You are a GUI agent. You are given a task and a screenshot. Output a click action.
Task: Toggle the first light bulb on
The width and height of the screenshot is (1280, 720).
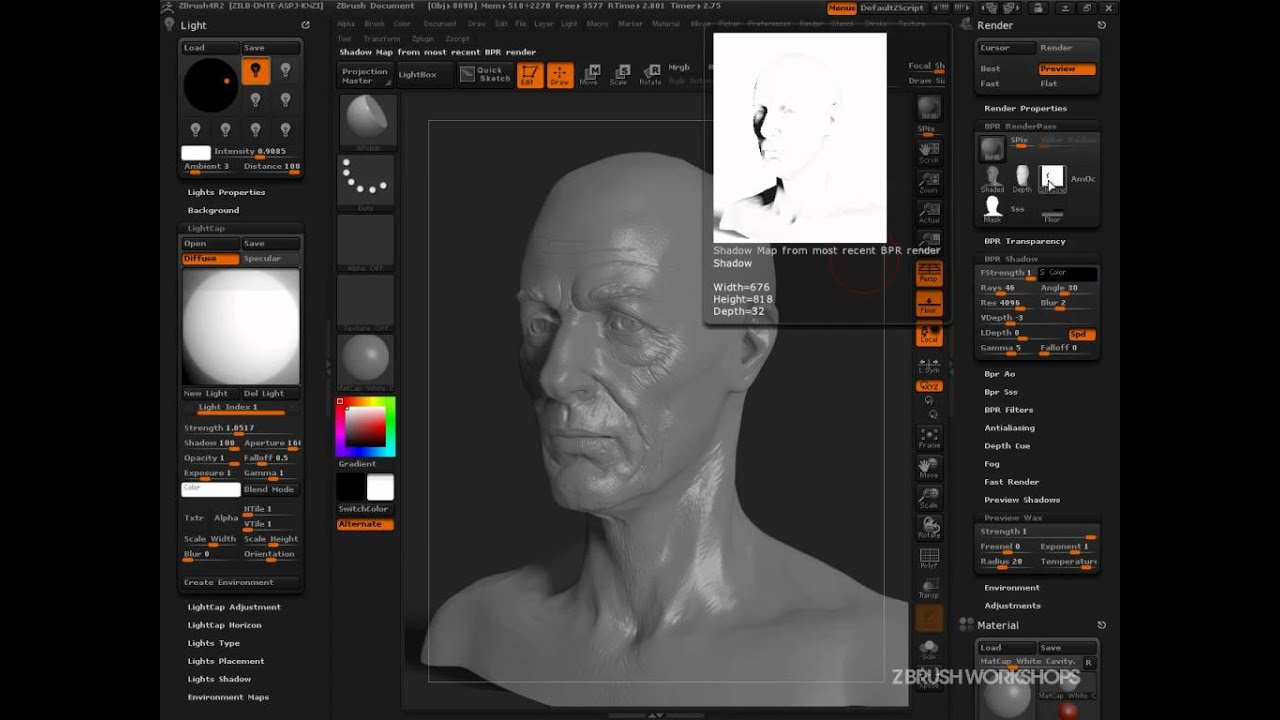pyautogui.click(x=255, y=70)
